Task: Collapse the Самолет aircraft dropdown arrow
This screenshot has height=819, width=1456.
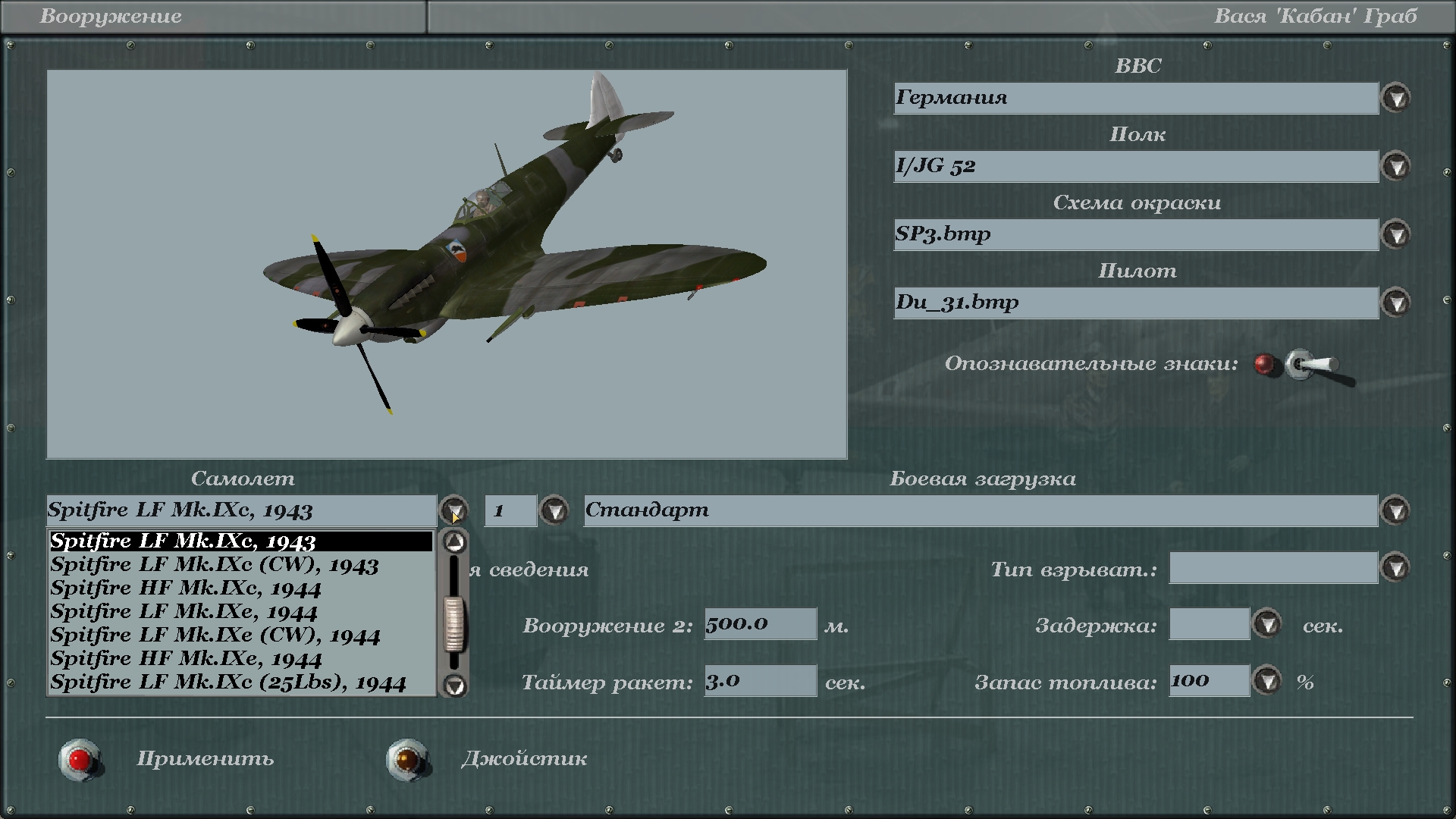Action: click(x=454, y=510)
